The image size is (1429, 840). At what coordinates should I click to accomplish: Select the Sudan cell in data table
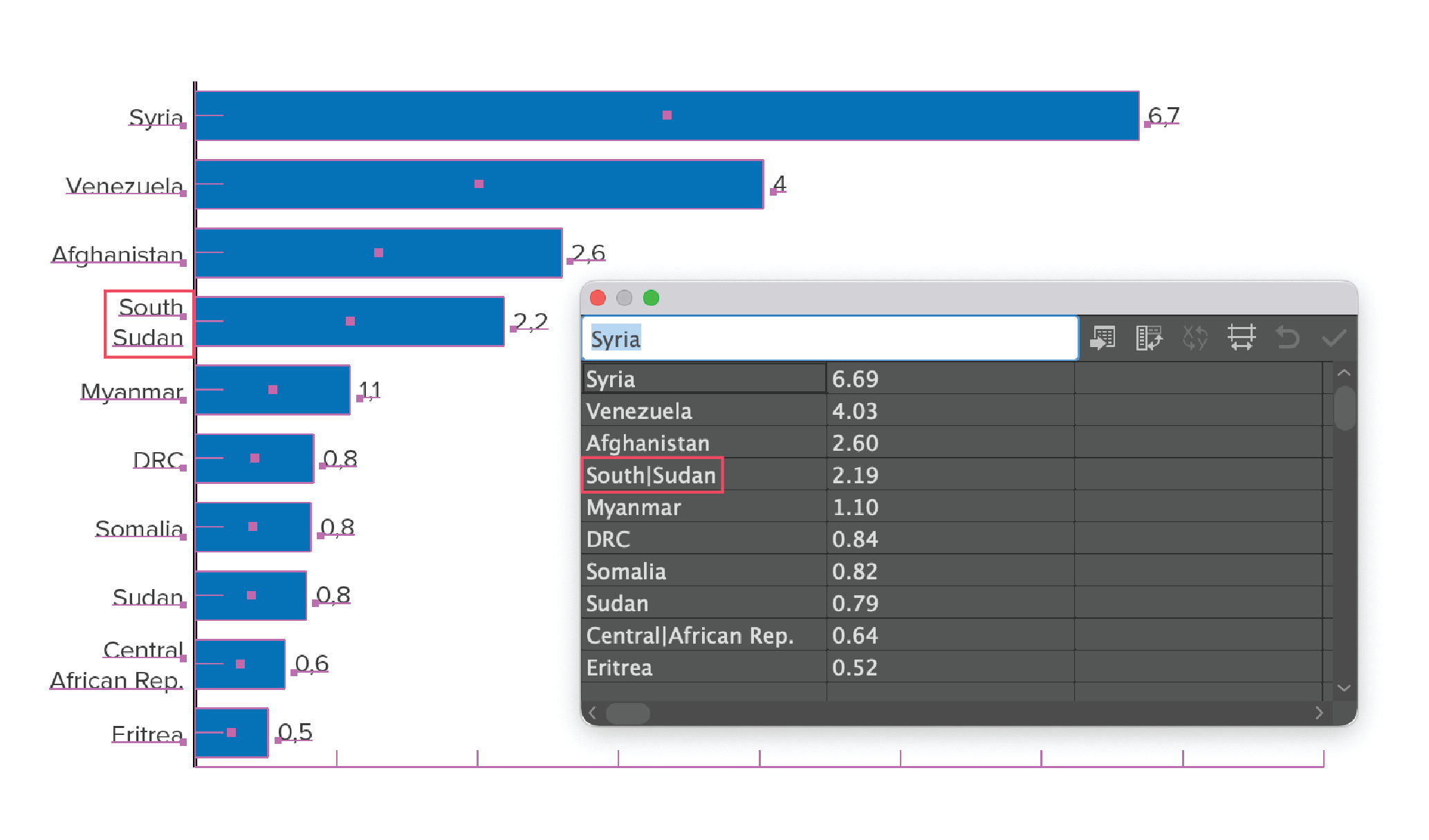click(x=704, y=603)
